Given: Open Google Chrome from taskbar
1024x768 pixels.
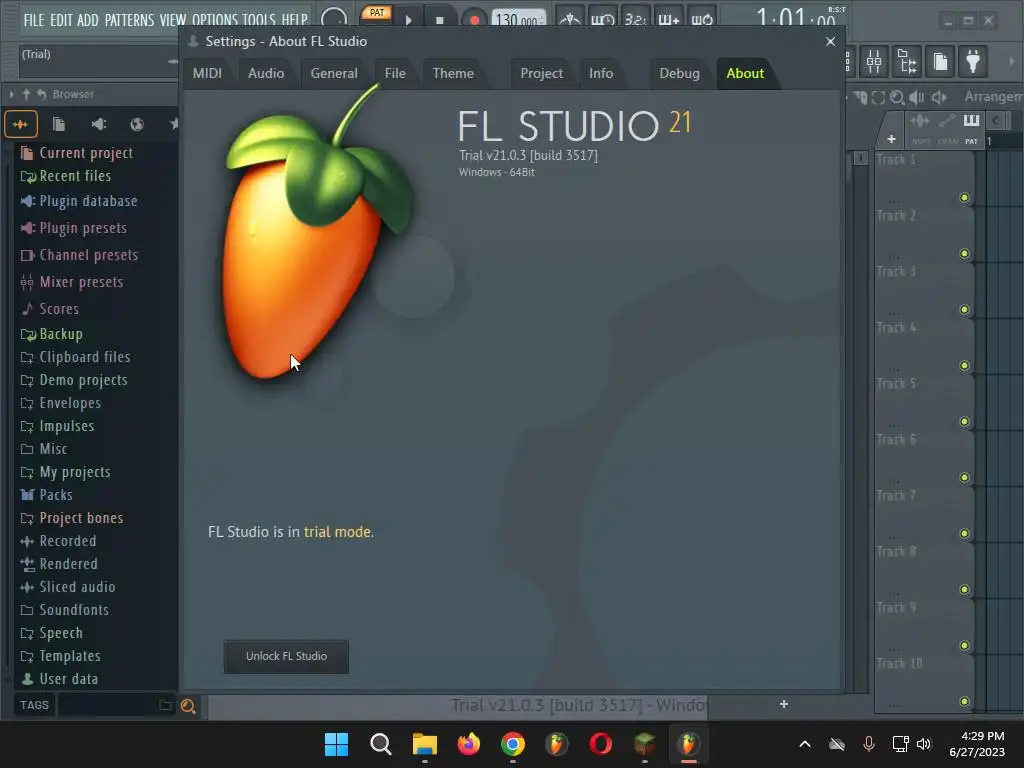Looking at the screenshot, I should 513,744.
